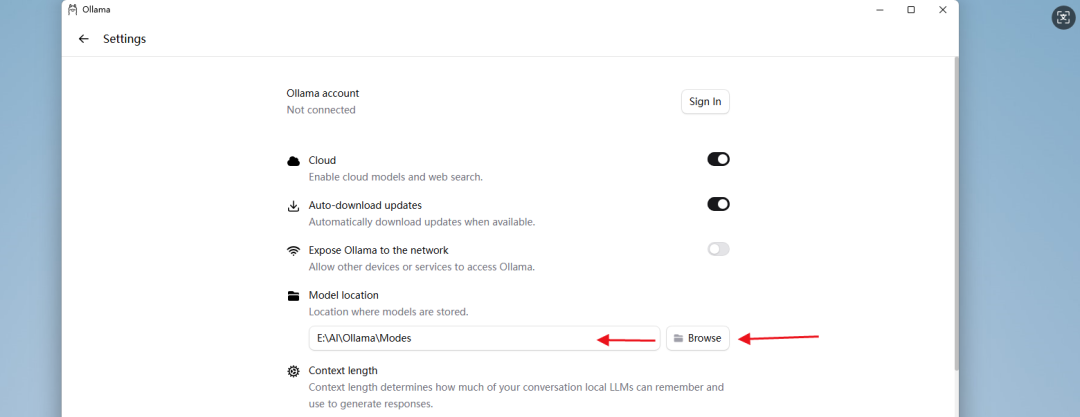
Task: Click the Context length gear icon
Action: [x=293, y=371]
